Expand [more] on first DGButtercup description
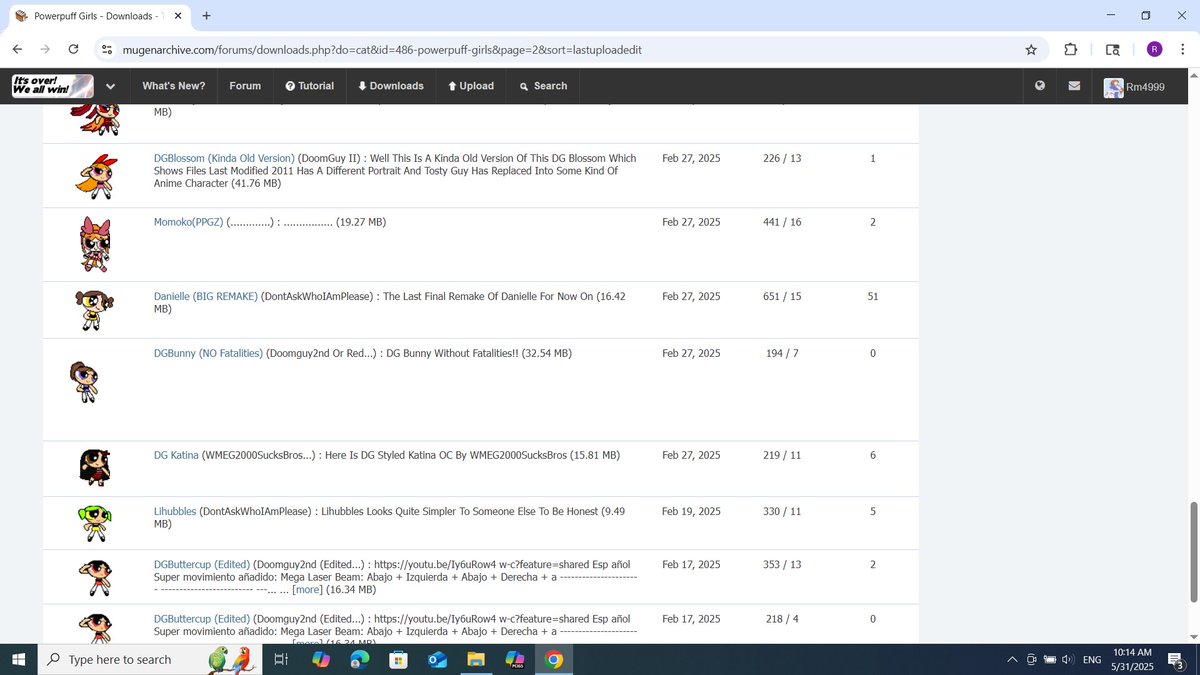This screenshot has height=675, width=1200. 307,590
